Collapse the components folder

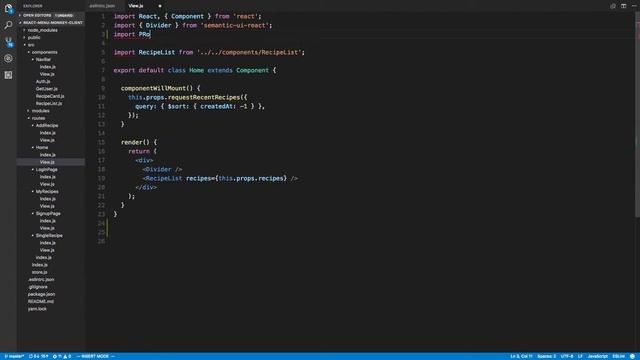coord(44,52)
